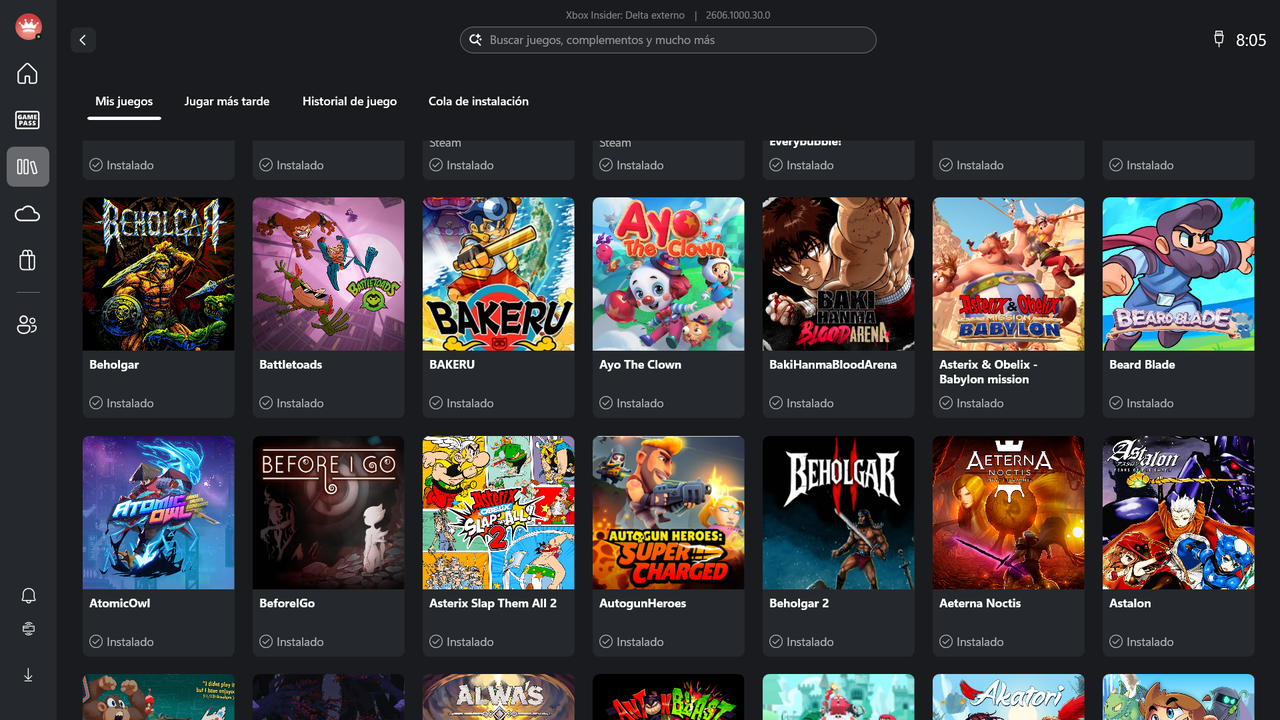Open the Atomic Owl cover art

pyautogui.click(x=159, y=513)
